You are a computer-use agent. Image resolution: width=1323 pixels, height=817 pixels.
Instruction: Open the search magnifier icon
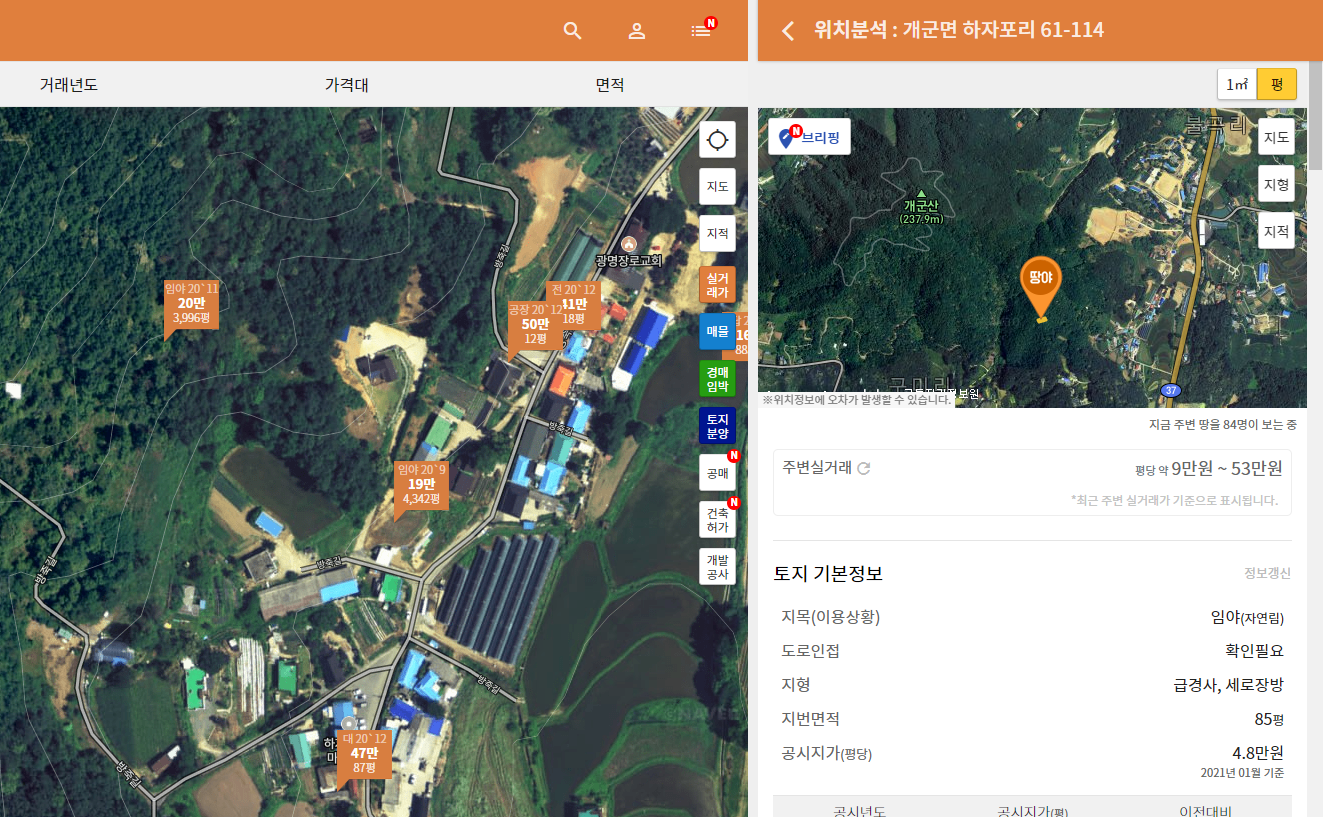(x=572, y=30)
